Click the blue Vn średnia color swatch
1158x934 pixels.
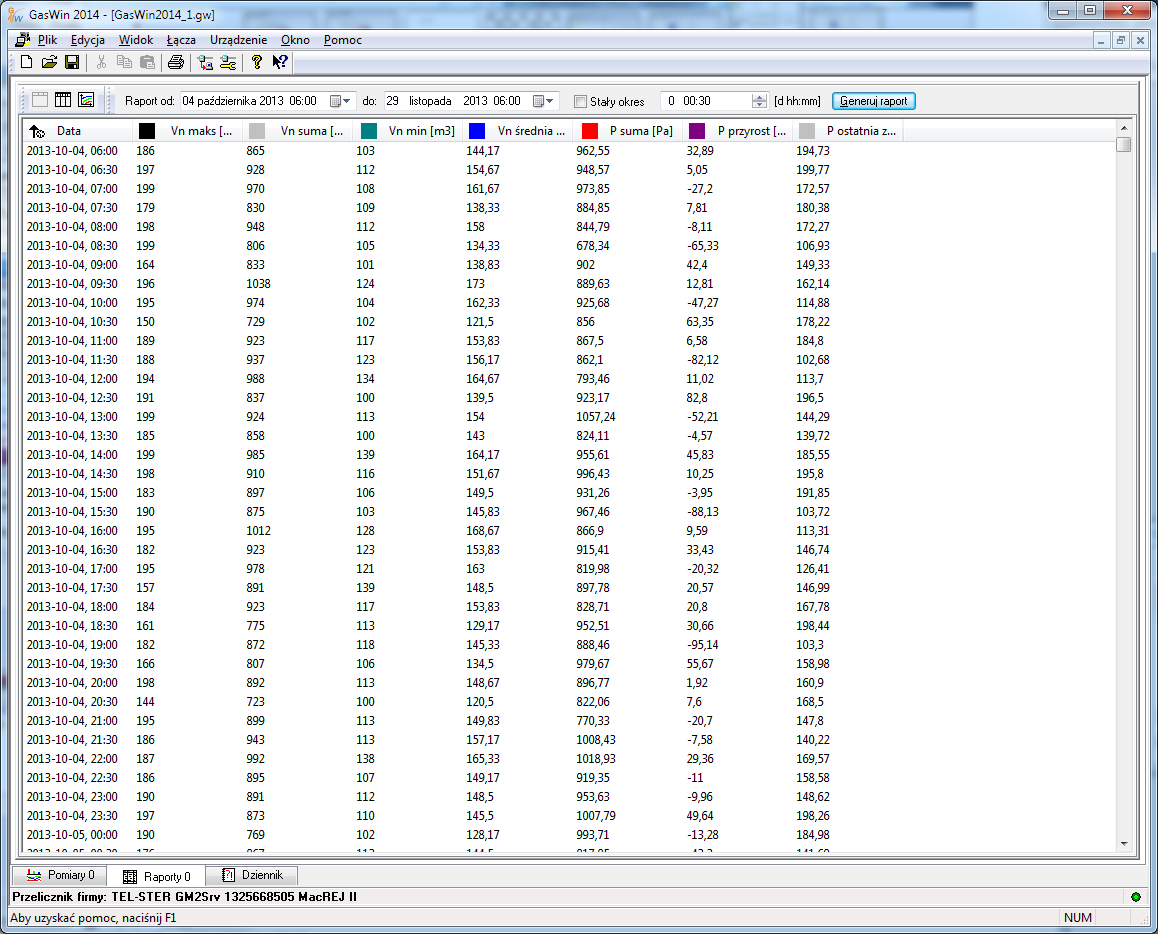(x=477, y=131)
